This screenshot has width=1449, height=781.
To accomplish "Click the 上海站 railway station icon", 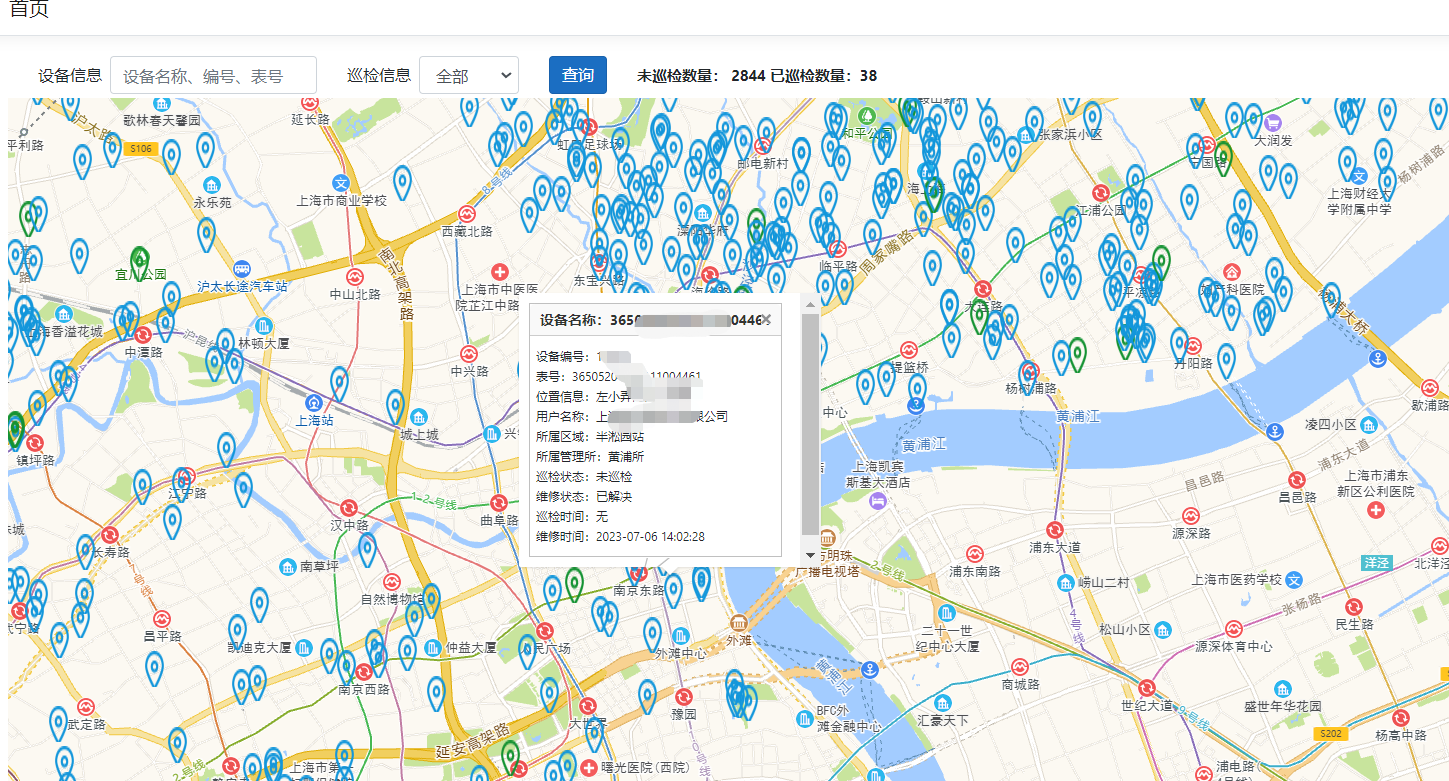I will [315, 402].
